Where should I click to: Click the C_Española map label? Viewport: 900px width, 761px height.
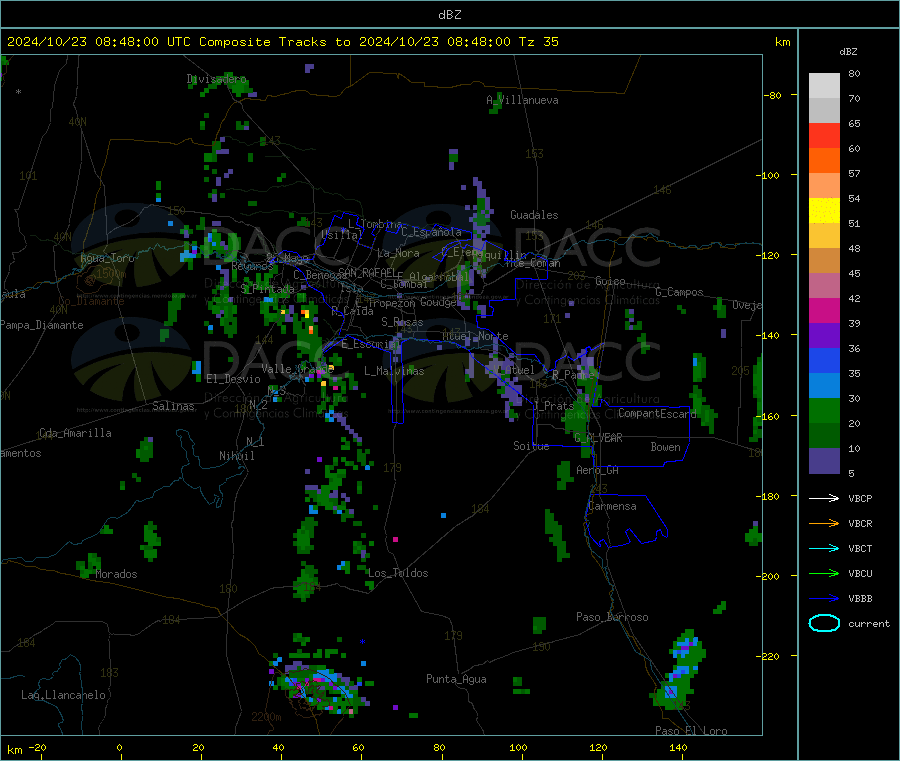431,232
